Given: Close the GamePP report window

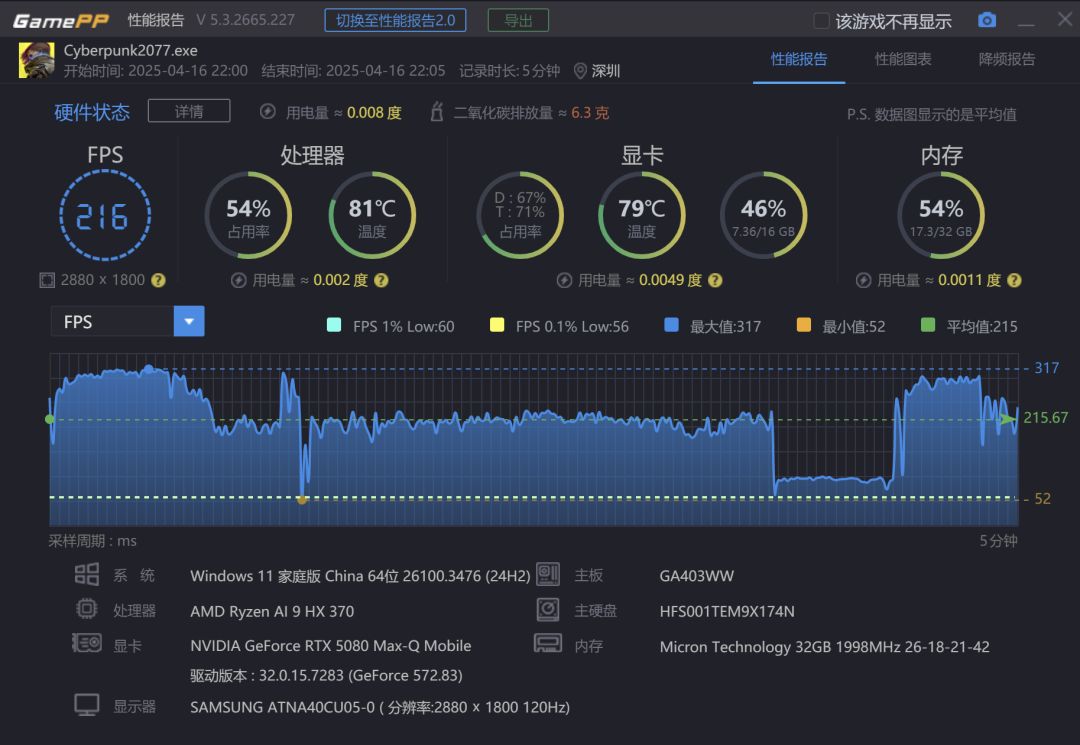Looking at the screenshot, I should coord(1065,19).
